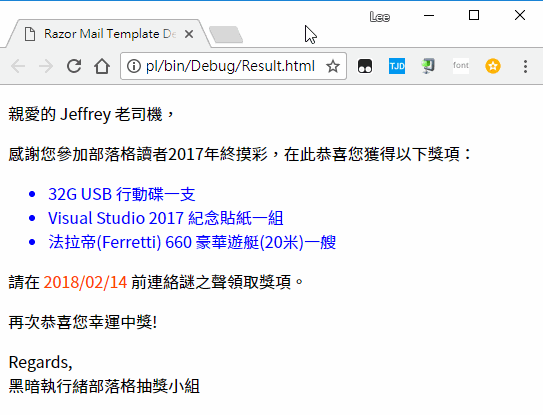Image resolution: width=543 pixels, height=415 pixels.
Task: Open the Lee profile switcher
Action: pyautogui.click(x=380, y=17)
